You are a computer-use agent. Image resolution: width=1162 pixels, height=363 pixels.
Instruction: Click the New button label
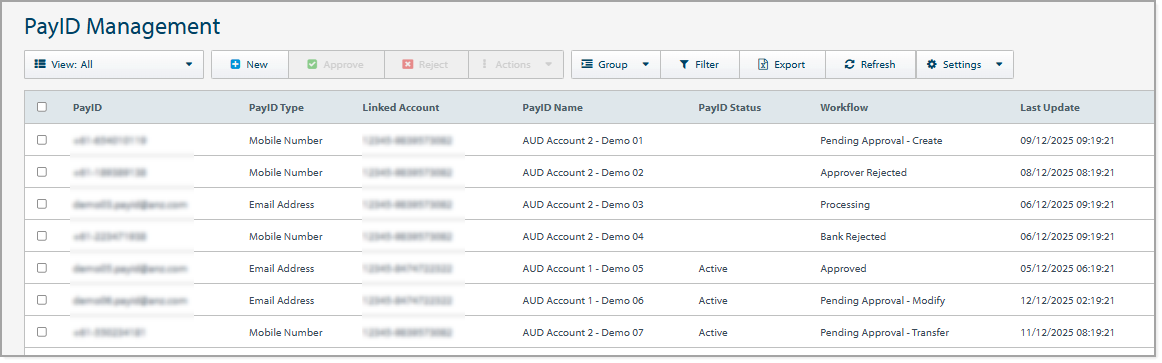tap(257, 64)
